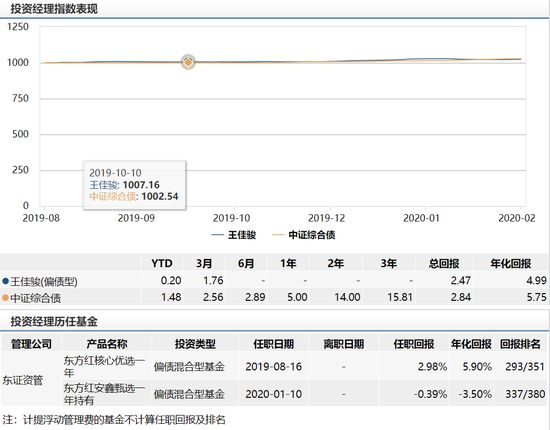The image size is (550, 430).
Task: Select the 3月 column header
Action: pos(204,263)
